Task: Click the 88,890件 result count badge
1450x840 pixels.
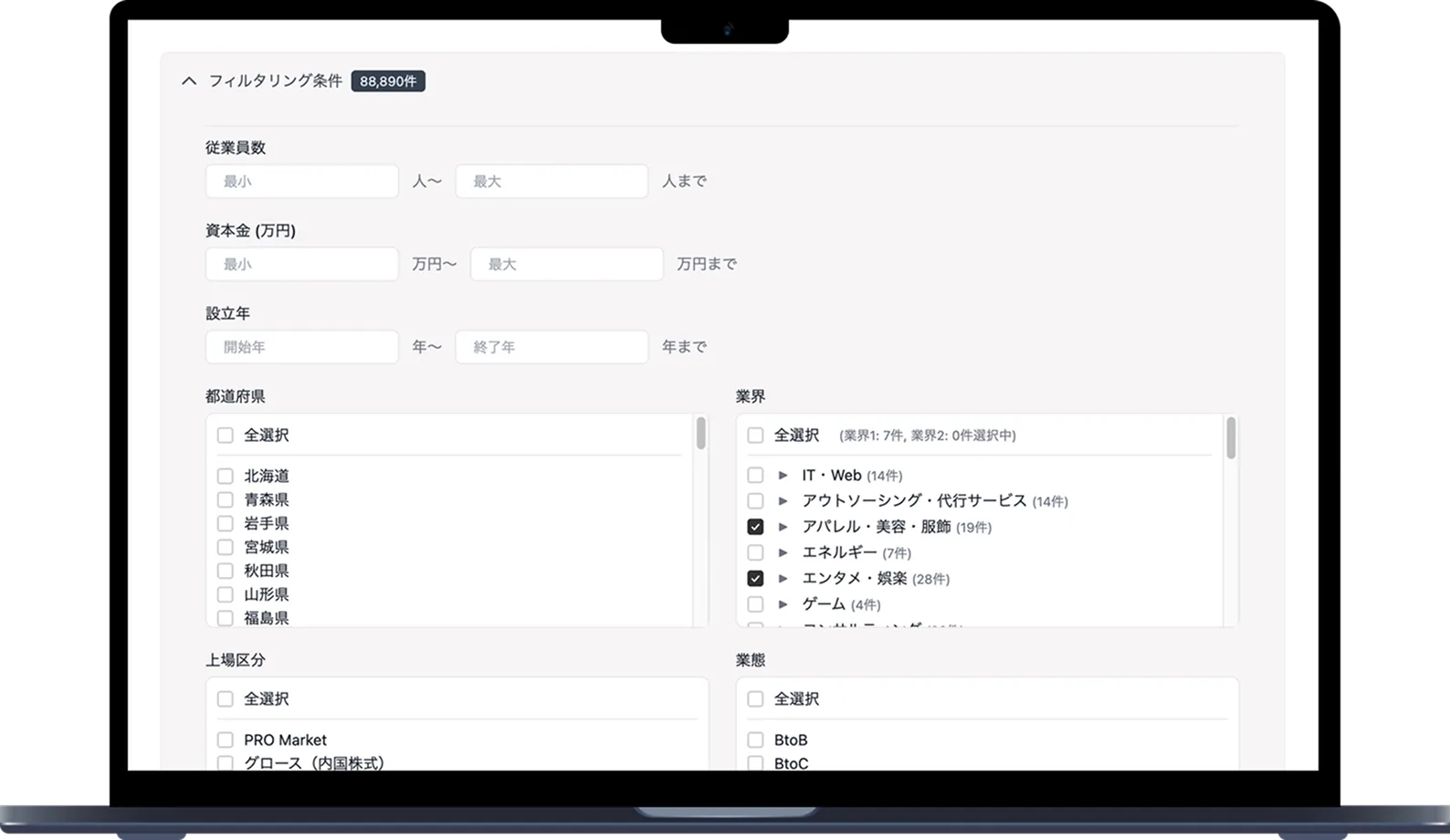Action: click(x=388, y=81)
